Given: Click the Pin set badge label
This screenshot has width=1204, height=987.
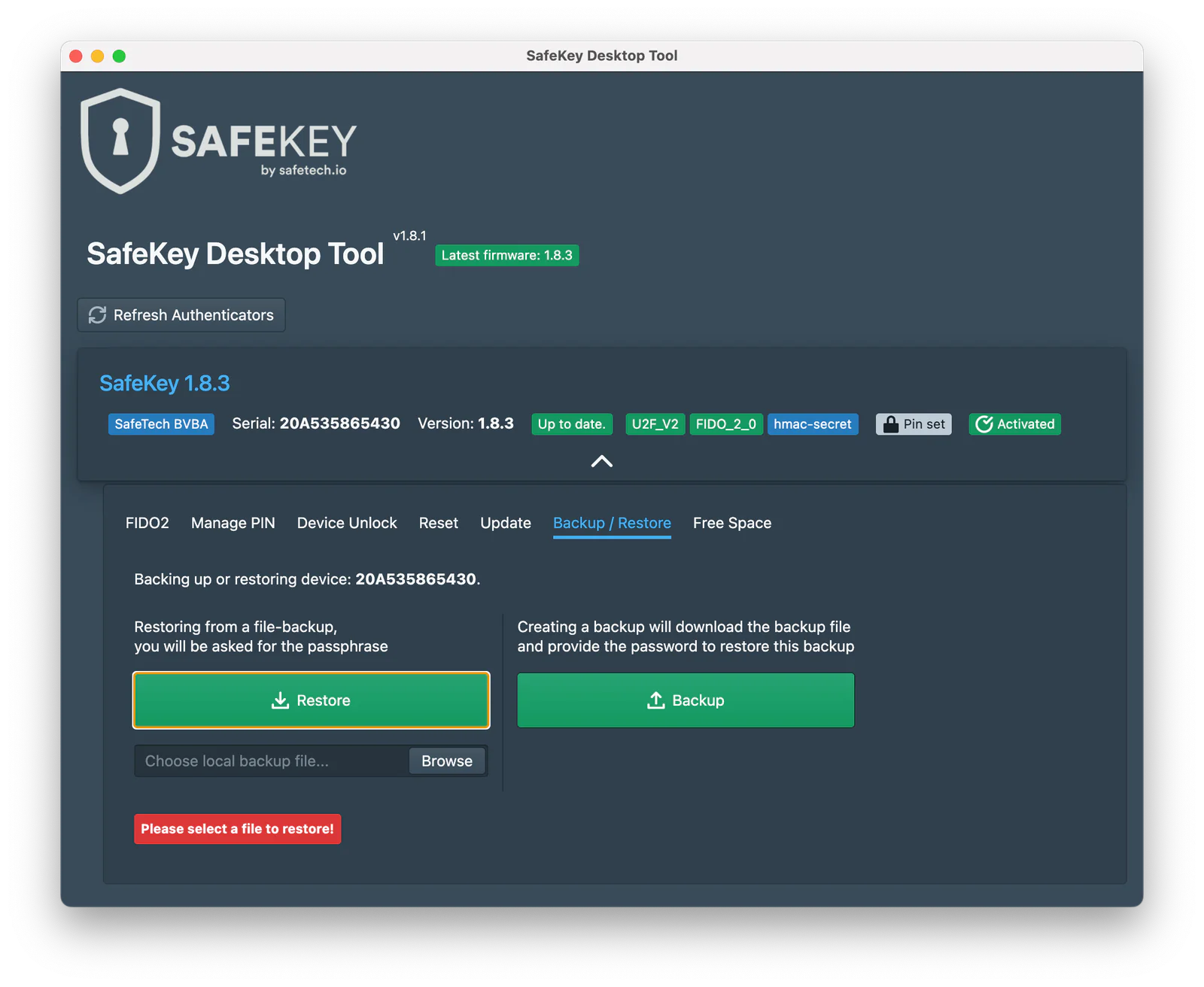Looking at the screenshot, I should [924, 424].
